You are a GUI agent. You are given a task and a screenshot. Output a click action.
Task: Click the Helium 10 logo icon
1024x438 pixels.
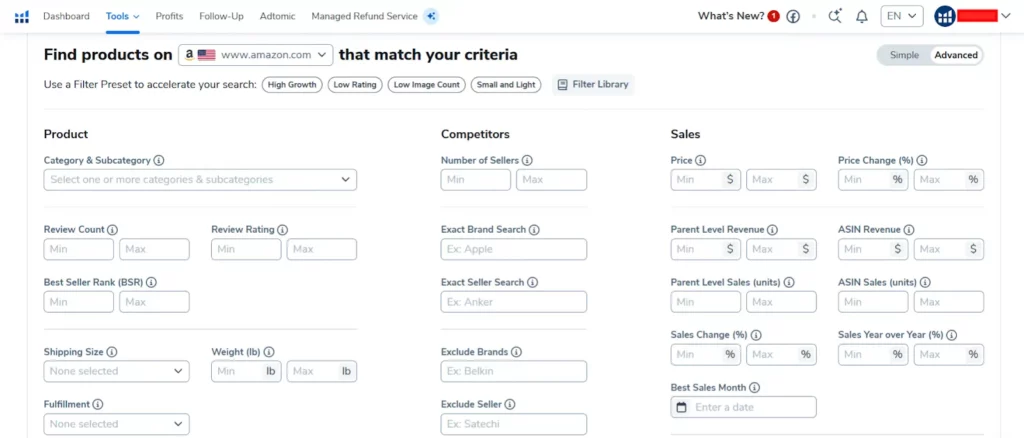22,16
